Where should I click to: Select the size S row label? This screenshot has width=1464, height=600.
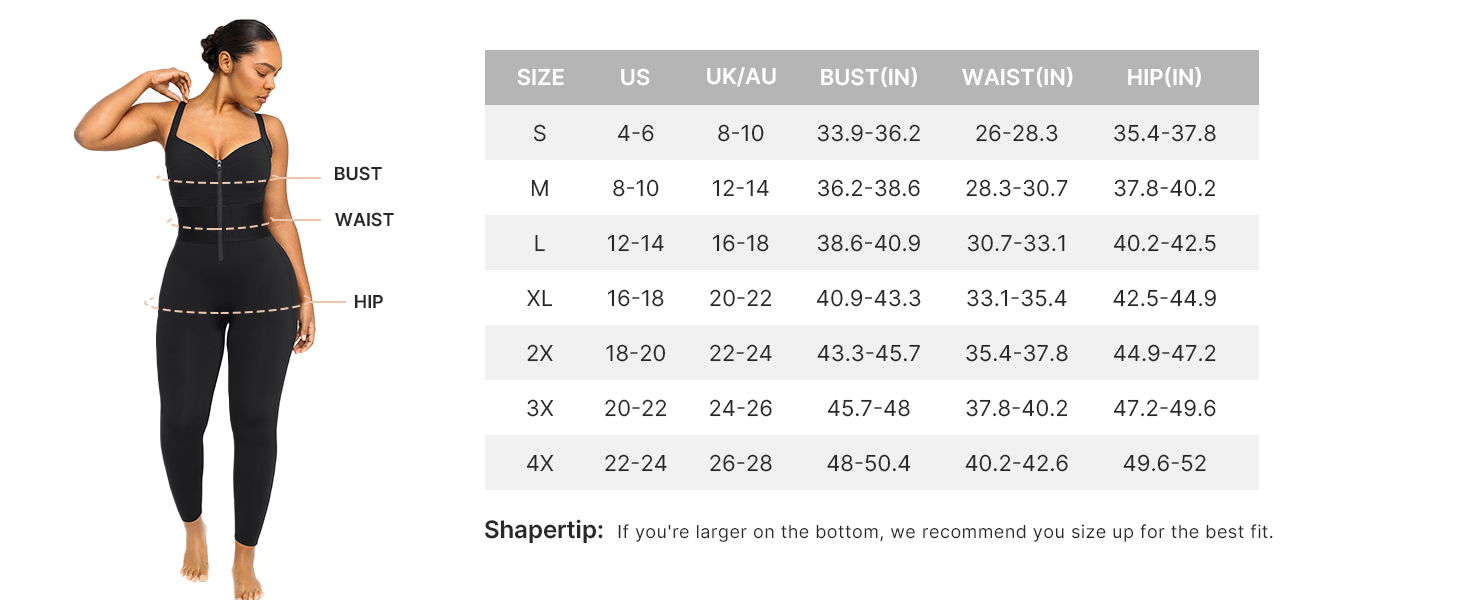tap(540, 133)
